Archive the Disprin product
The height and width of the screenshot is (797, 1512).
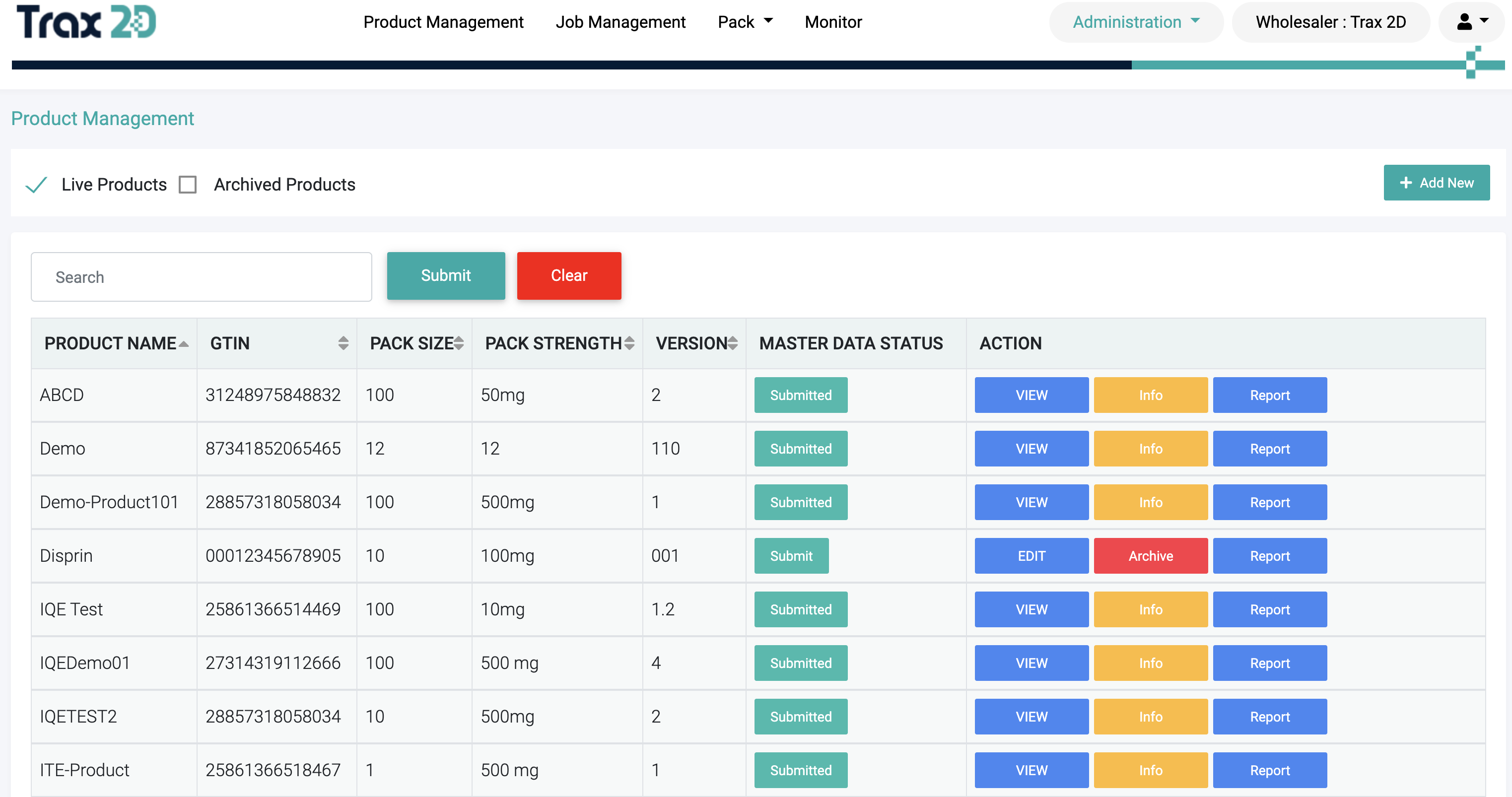(1151, 556)
